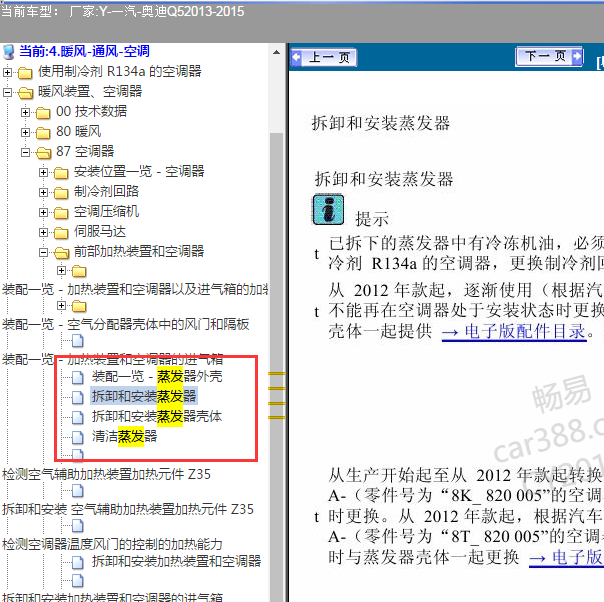Expand the 80 暖风 node
Image resolution: width=604 pixels, height=602 pixels.
tap(25, 132)
